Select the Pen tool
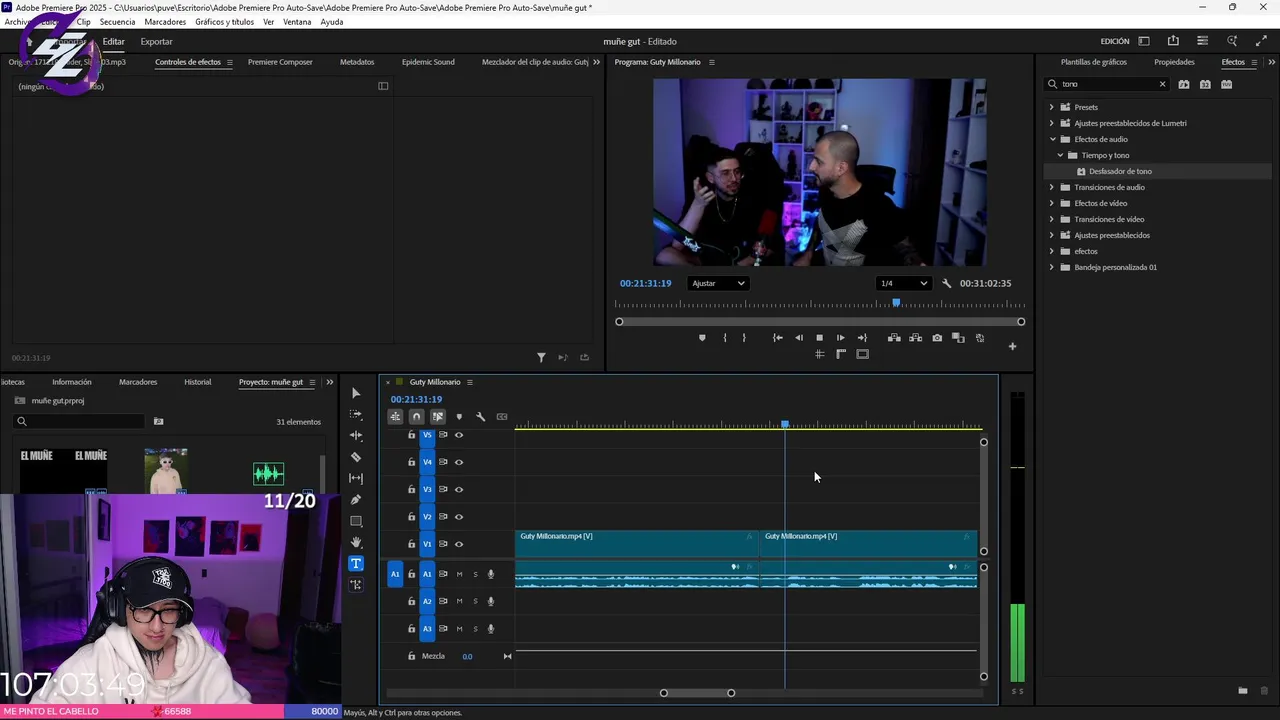The height and width of the screenshot is (720, 1280). click(356, 500)
